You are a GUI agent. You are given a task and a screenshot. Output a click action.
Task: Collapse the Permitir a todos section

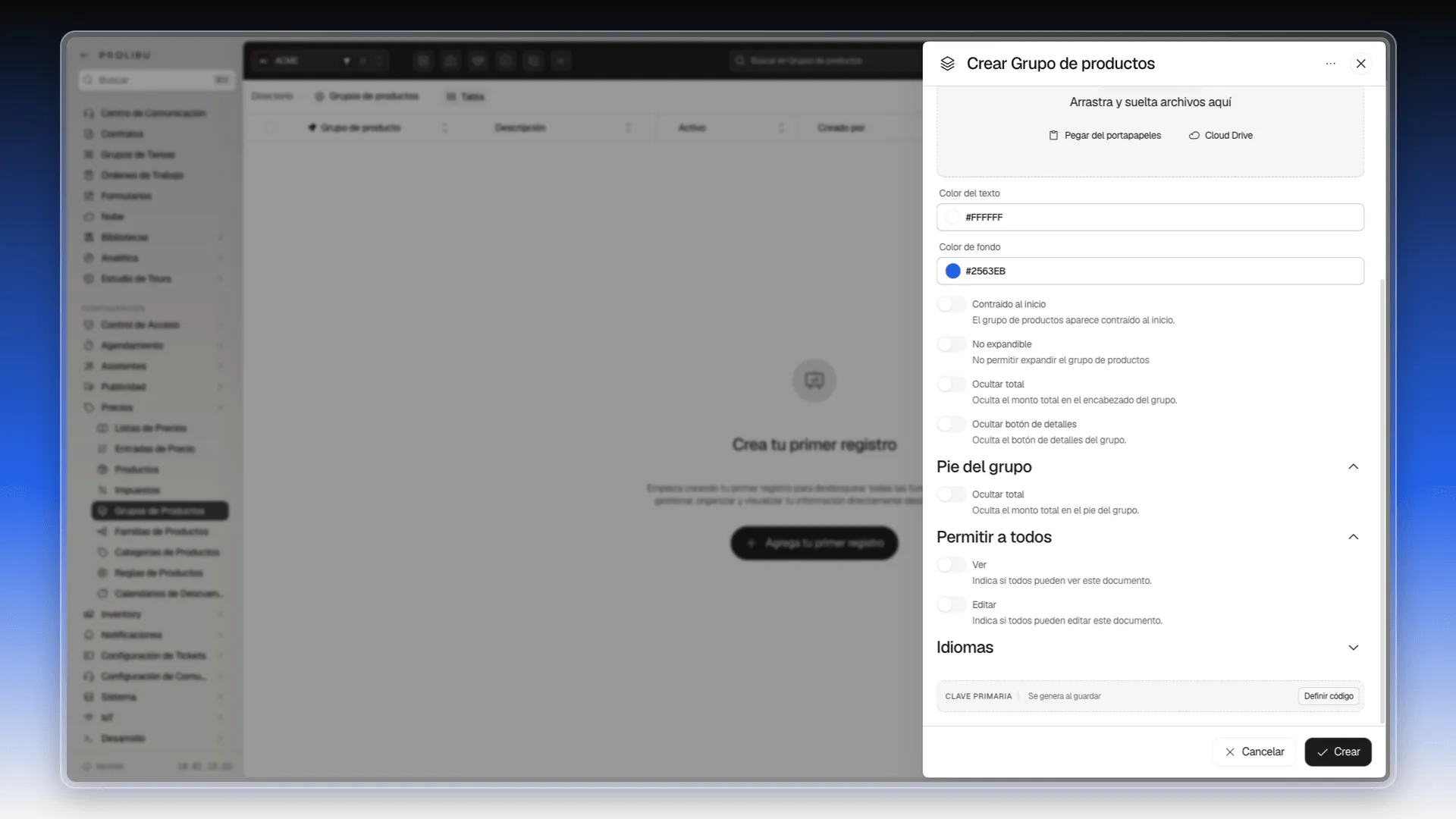point(1353,537)
